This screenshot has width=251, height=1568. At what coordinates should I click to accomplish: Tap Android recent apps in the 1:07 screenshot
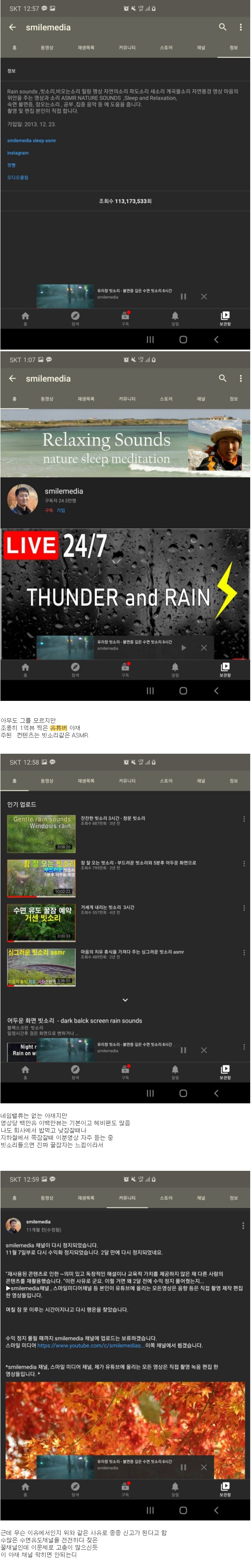(x=150, y=691)
